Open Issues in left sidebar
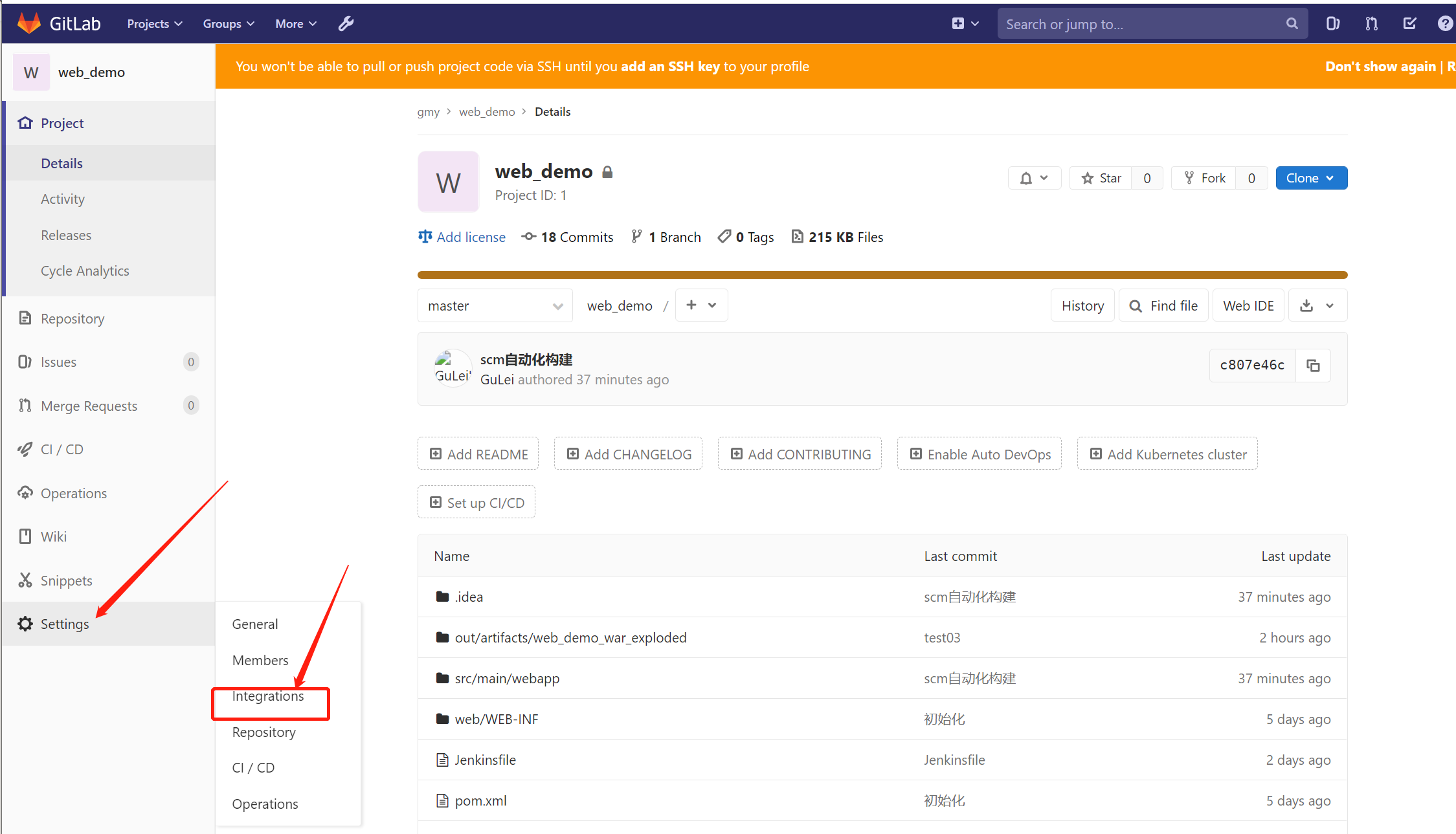The height and width of the screenshot is (834, 1456). [109, 362]
